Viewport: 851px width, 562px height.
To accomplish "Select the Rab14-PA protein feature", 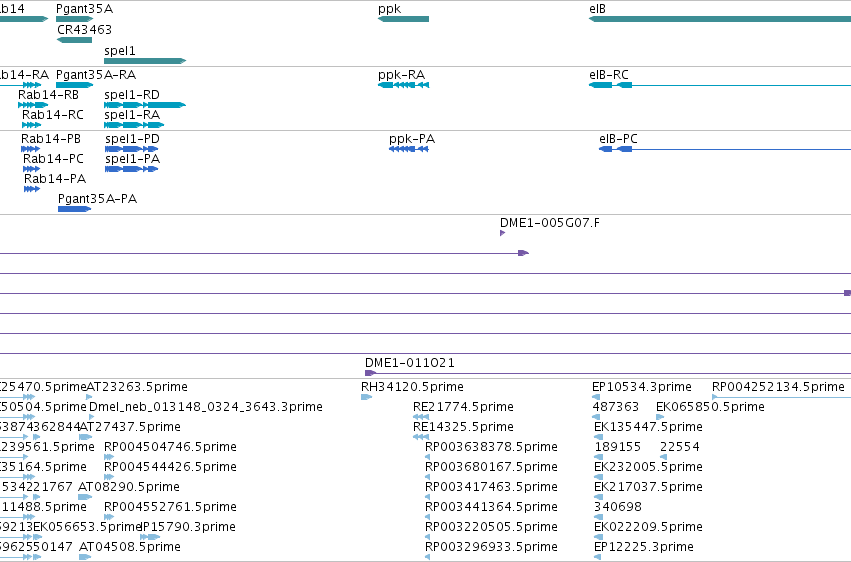I will [x=32, y=189].
